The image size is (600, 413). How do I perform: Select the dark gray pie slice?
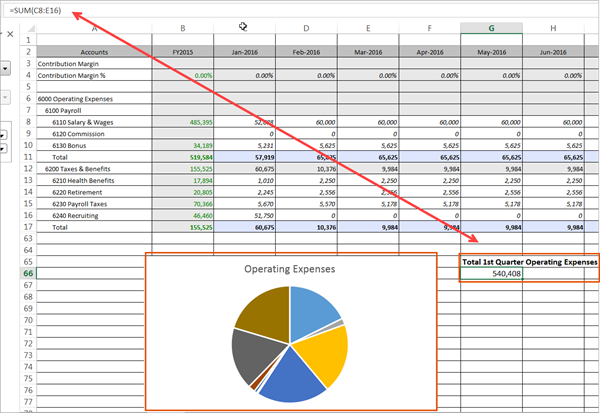point(256,354)
